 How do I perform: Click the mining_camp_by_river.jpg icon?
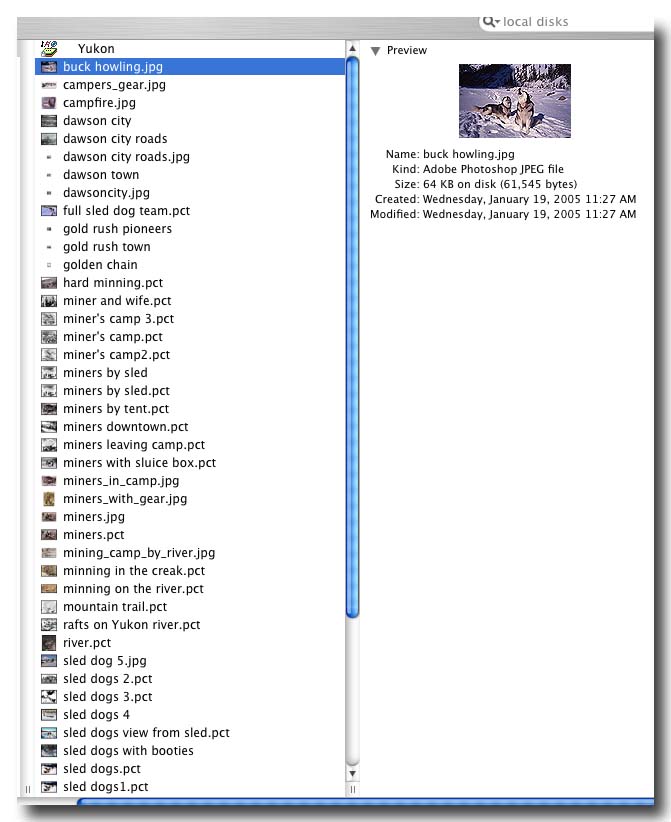tap(49, 553)
